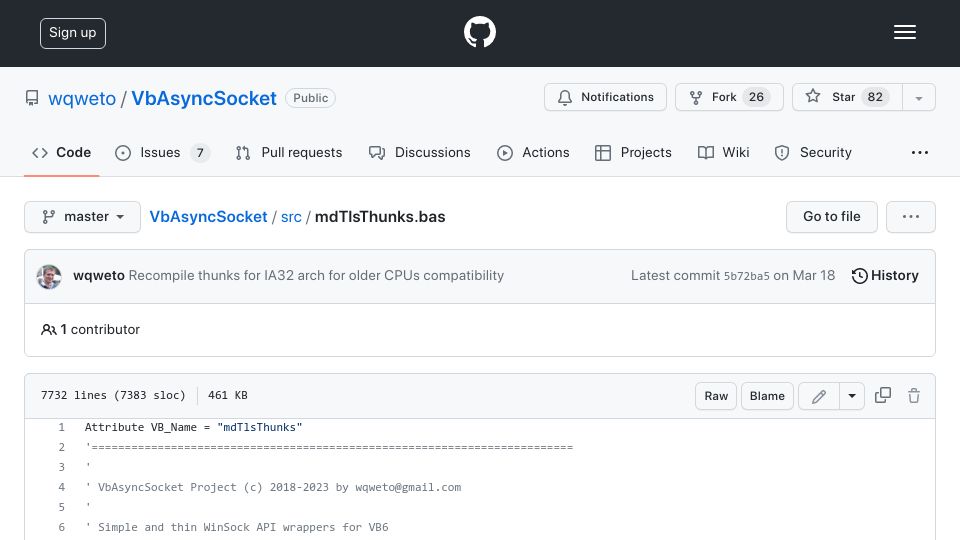The image size is (960, 540).
Task: Click 'Latest commit' text
Action: click(x=675, y=276)
